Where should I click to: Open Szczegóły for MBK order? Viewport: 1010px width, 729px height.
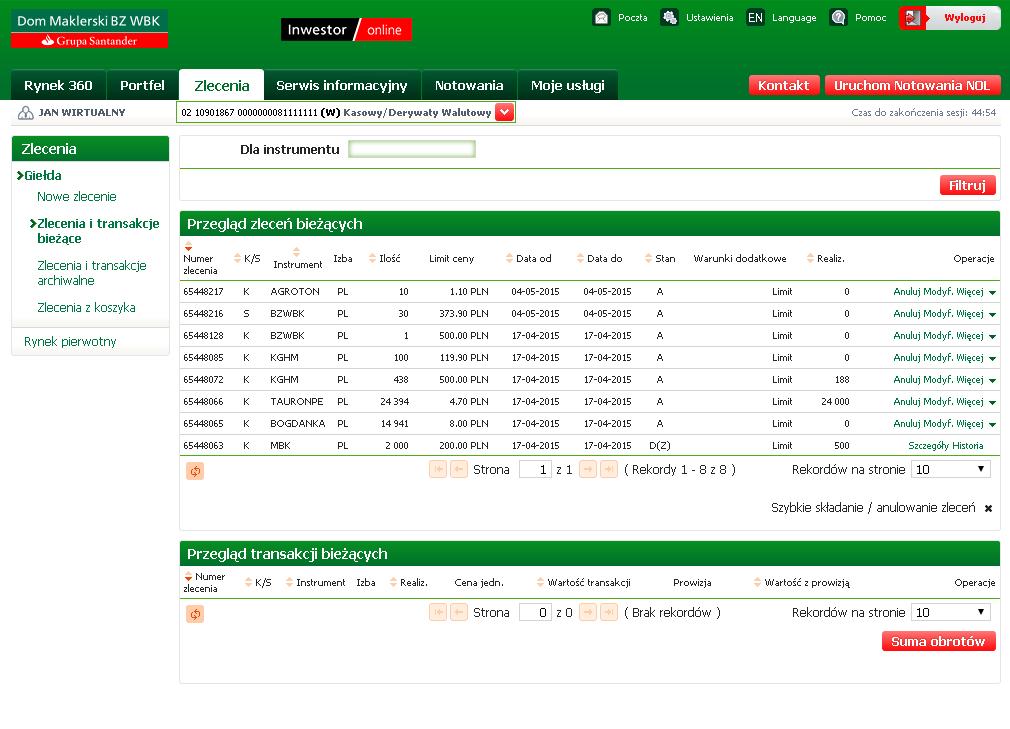pos(928,446)
